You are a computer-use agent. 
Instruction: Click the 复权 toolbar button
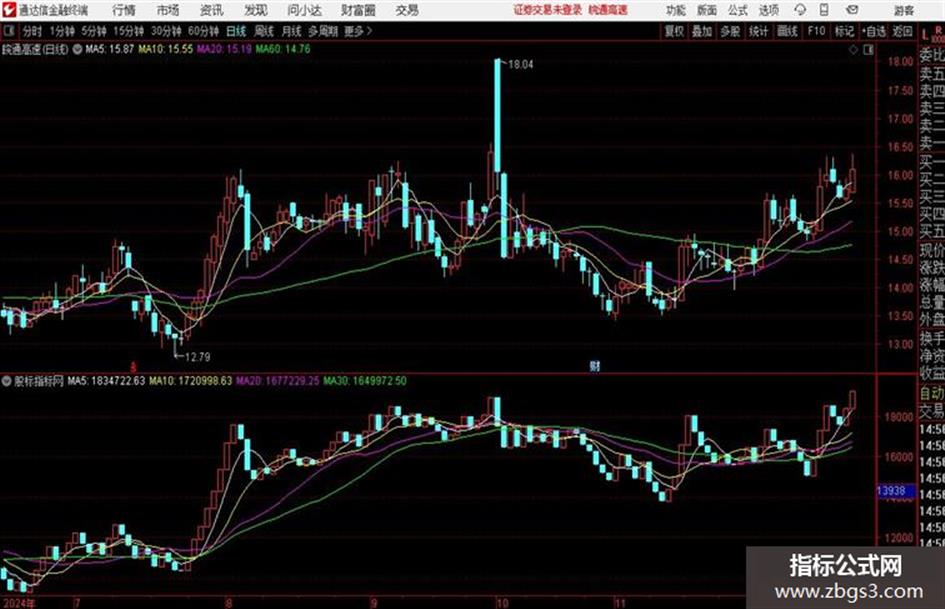(x=674, y=31)
